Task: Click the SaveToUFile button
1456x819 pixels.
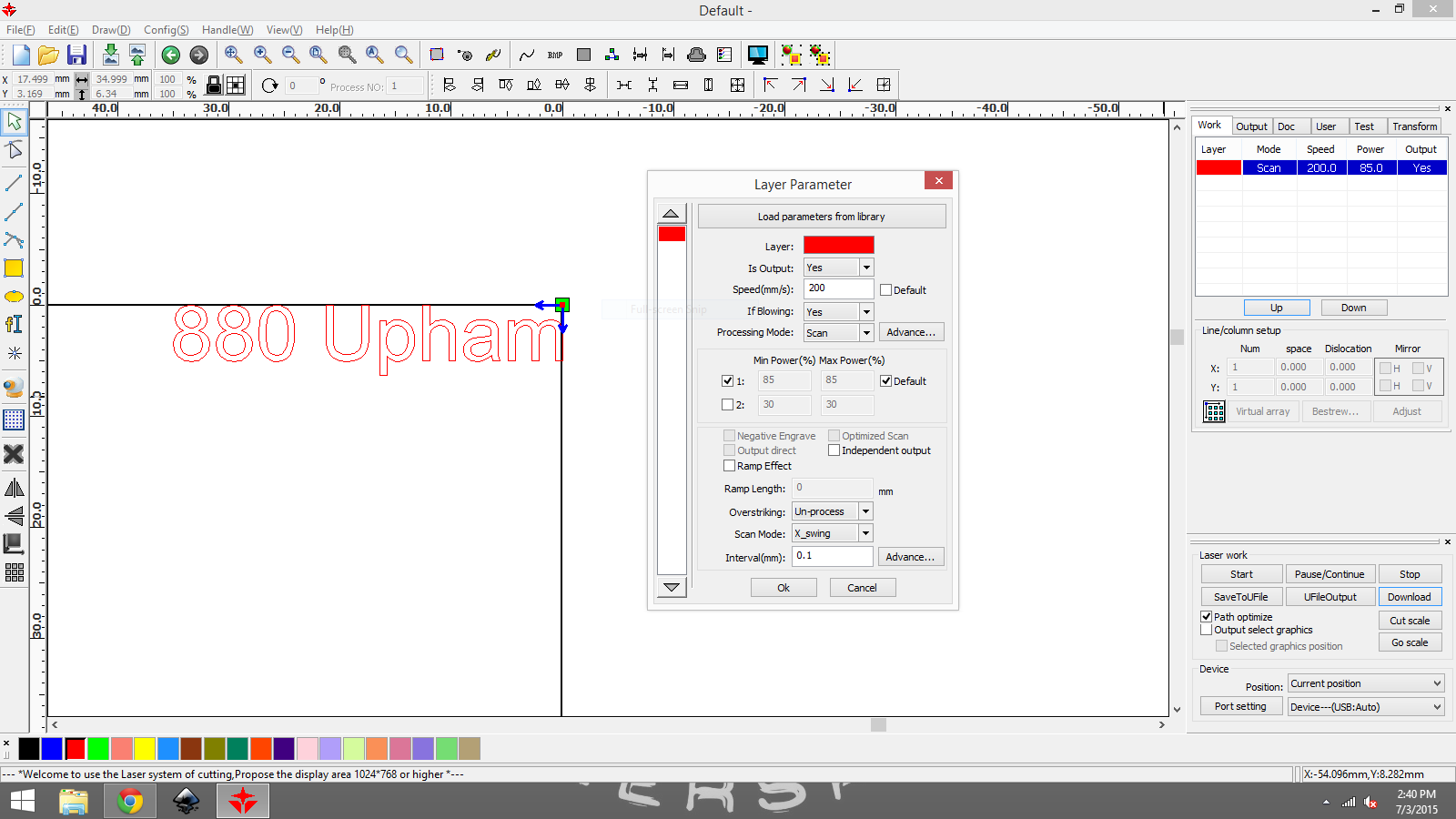Action: [x=1241, y=597]
